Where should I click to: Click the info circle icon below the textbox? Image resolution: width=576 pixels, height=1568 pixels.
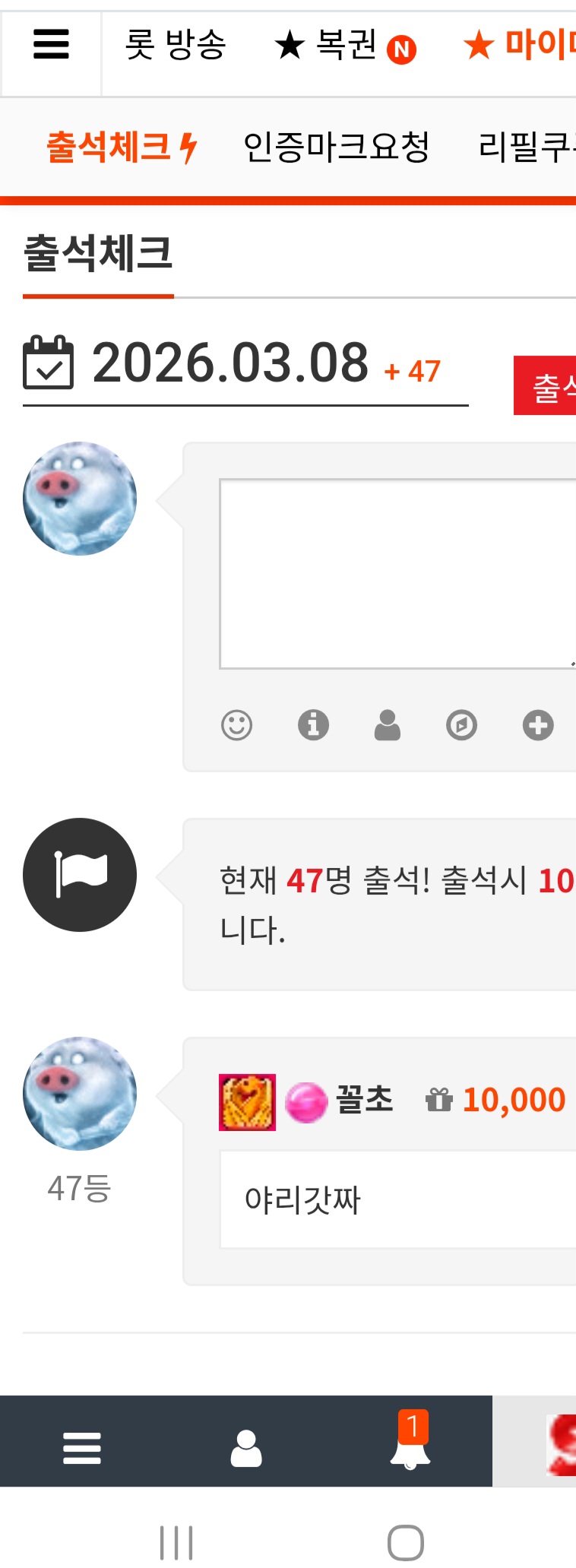313,724
